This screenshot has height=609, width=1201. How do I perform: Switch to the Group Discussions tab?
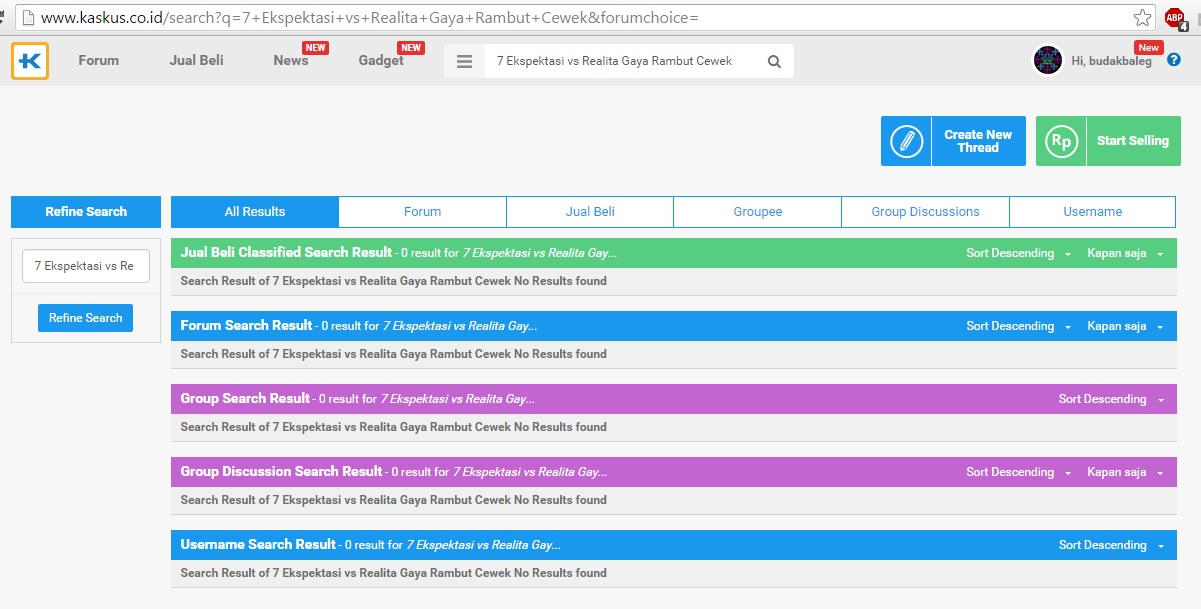tap(925, 212)
